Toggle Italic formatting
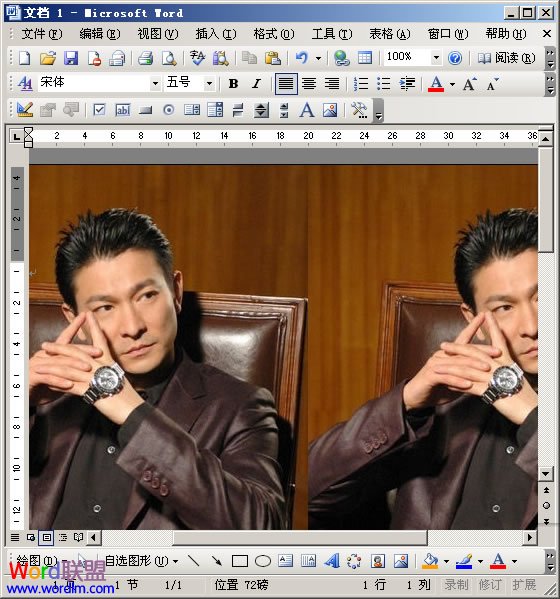This screenshot has width=560, height=599. click(256, 83)
